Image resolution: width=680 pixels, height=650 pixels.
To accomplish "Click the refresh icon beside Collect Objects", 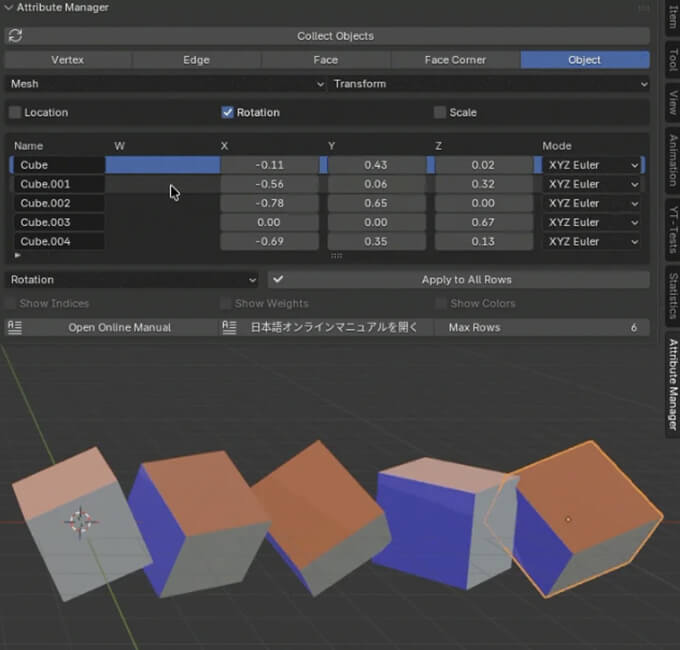I will (15, 36).
